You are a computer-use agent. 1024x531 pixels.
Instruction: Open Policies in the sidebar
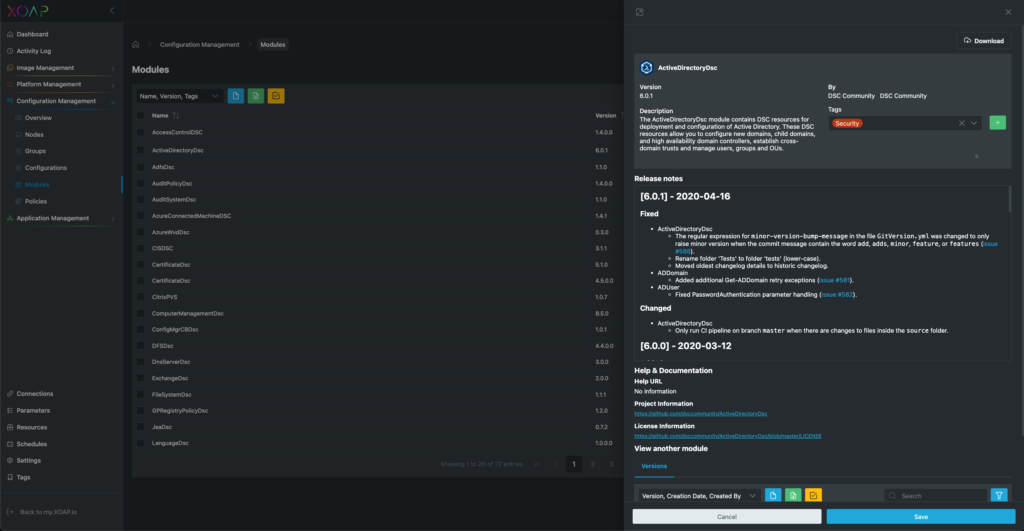[35, 201]
